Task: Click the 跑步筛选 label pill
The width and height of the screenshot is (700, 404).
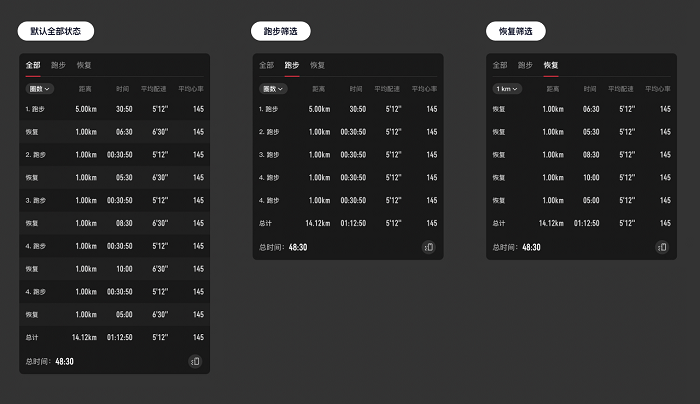Action: pos(280,32)
